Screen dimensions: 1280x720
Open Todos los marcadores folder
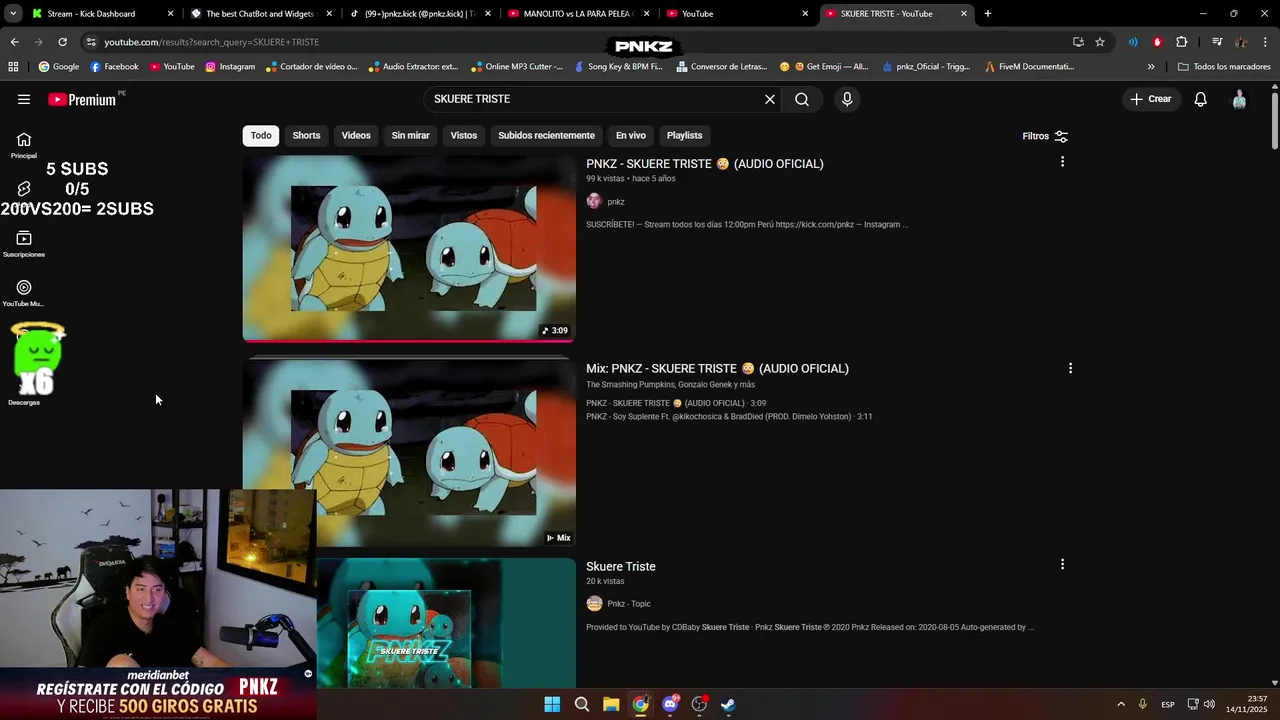(1224, 67)
